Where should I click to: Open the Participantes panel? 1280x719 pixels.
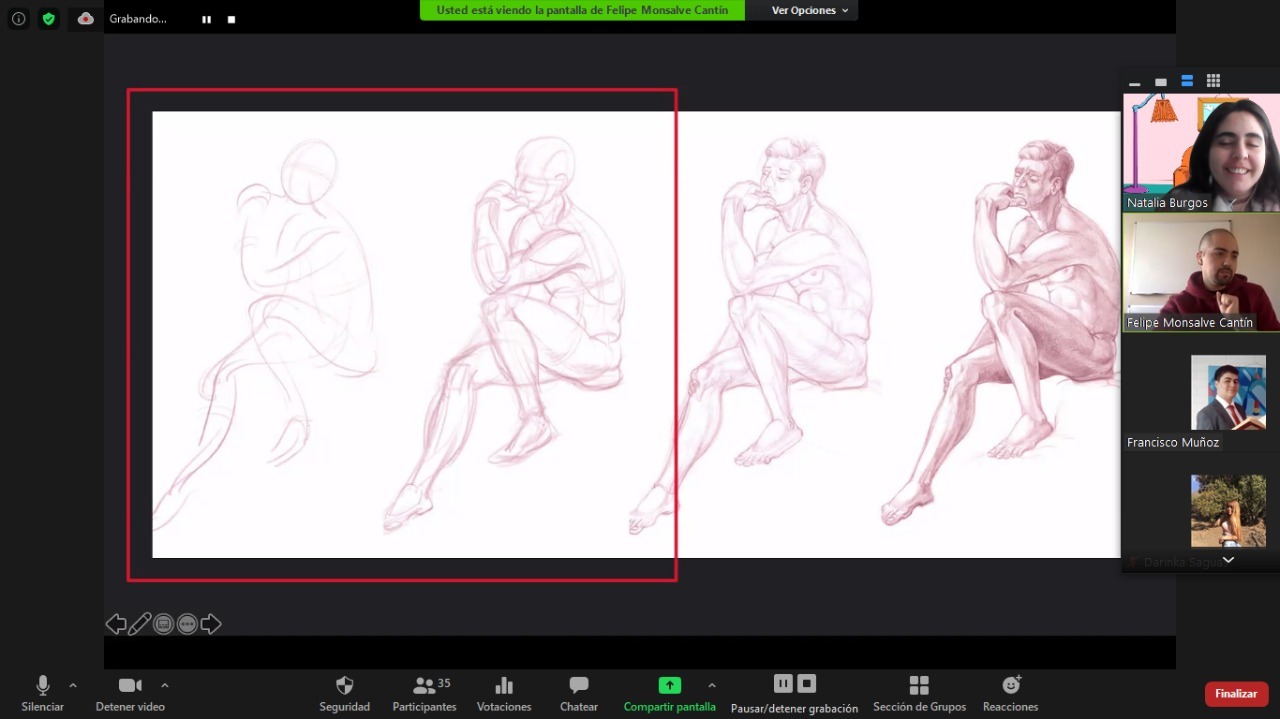pos(425,693)
